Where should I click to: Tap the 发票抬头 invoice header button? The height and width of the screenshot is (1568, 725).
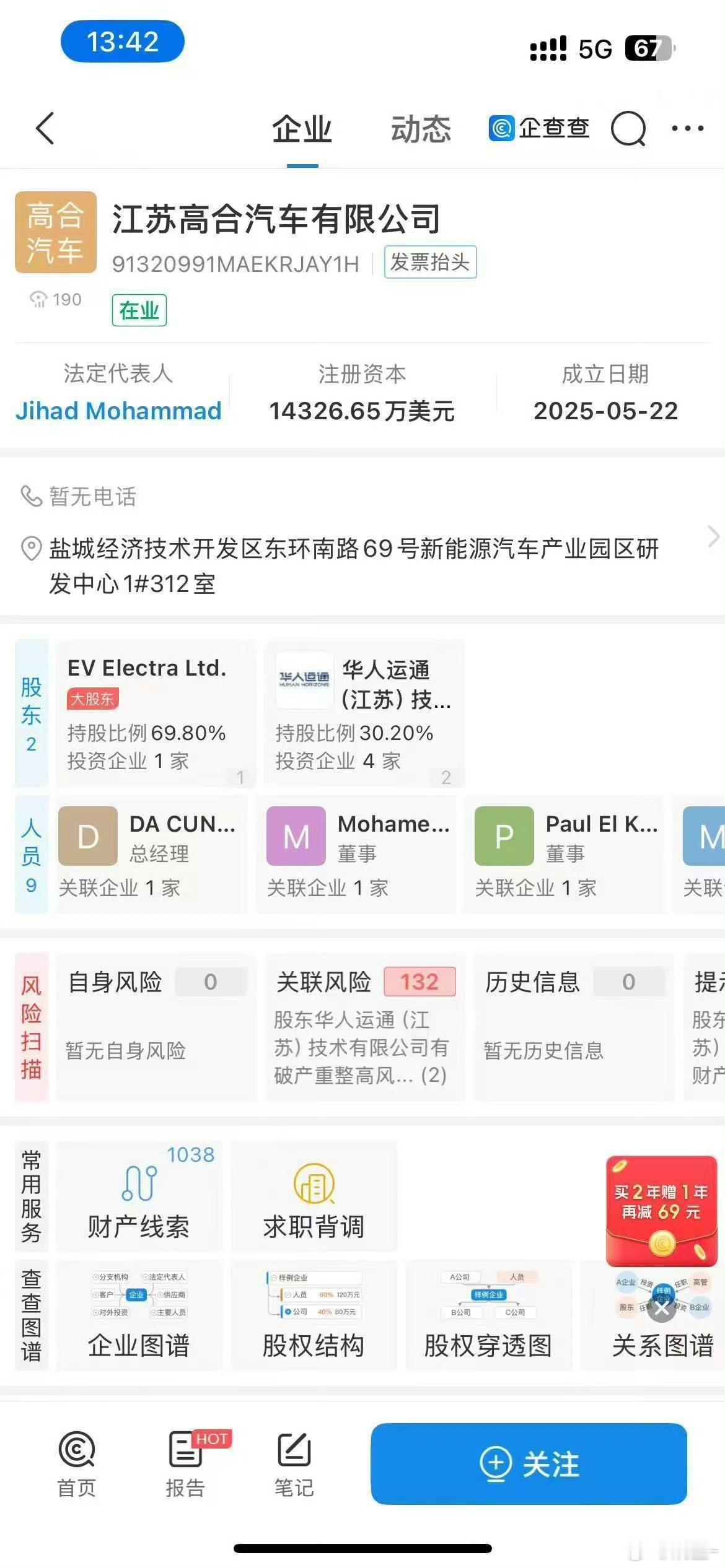pyautogui.click(x=430, y=262)
